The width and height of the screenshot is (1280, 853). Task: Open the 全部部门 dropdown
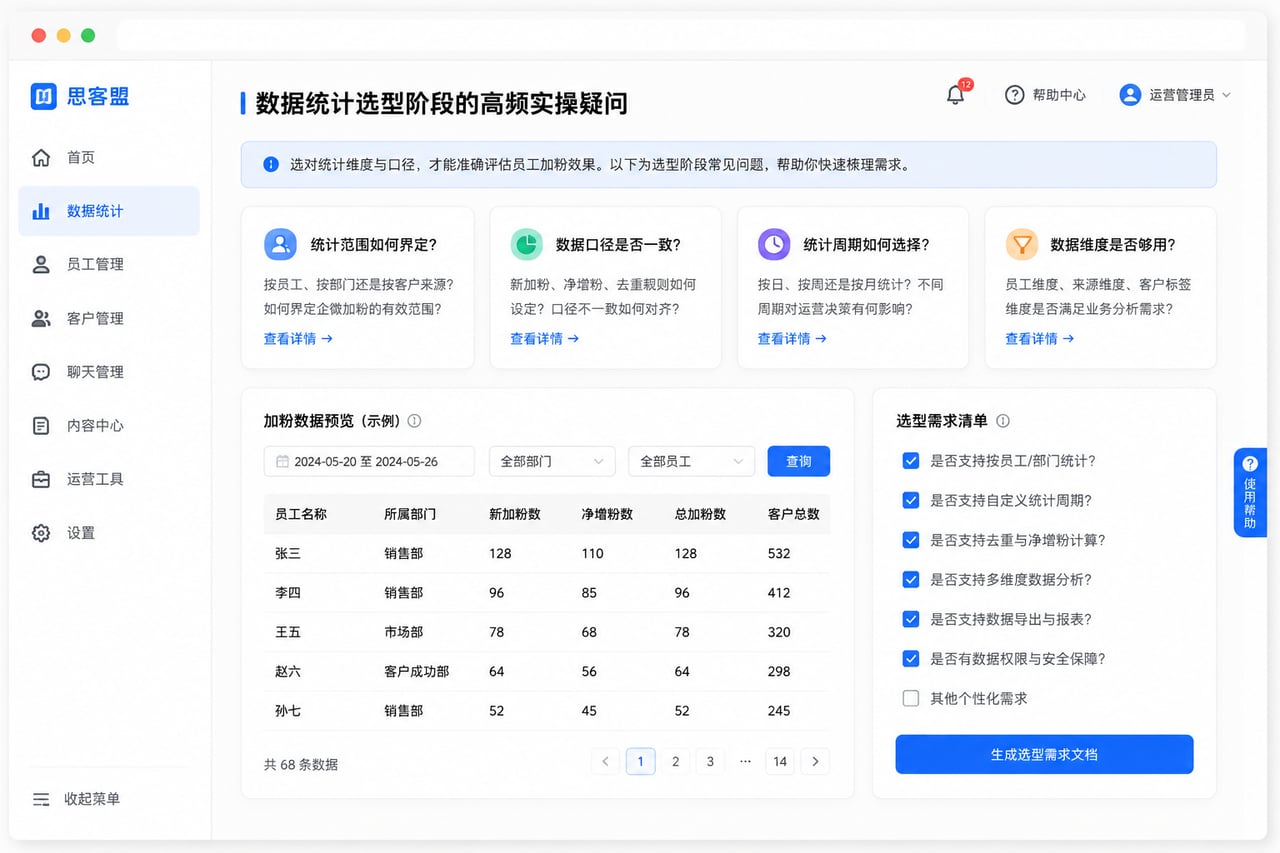pyautogui.click(x=552, y=461)
